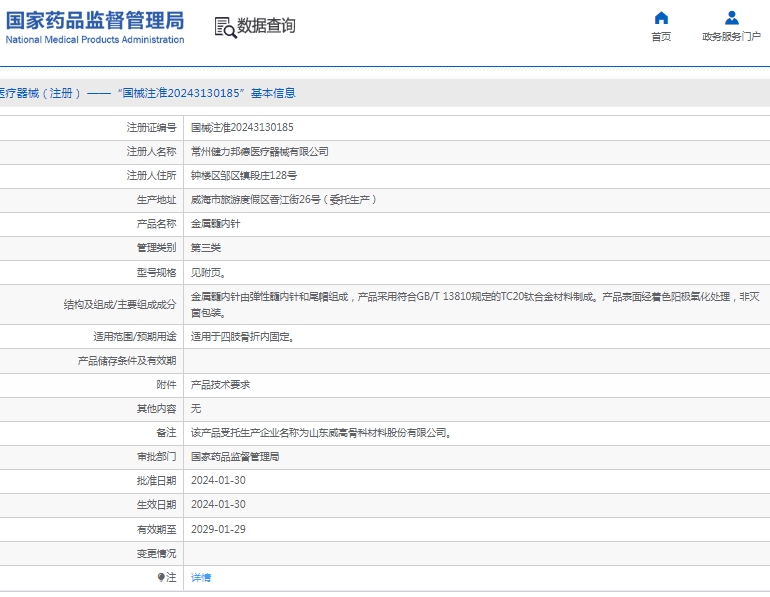Select registrant name 常州健力邦德医疗器械有限公司

tap(260, 152)
